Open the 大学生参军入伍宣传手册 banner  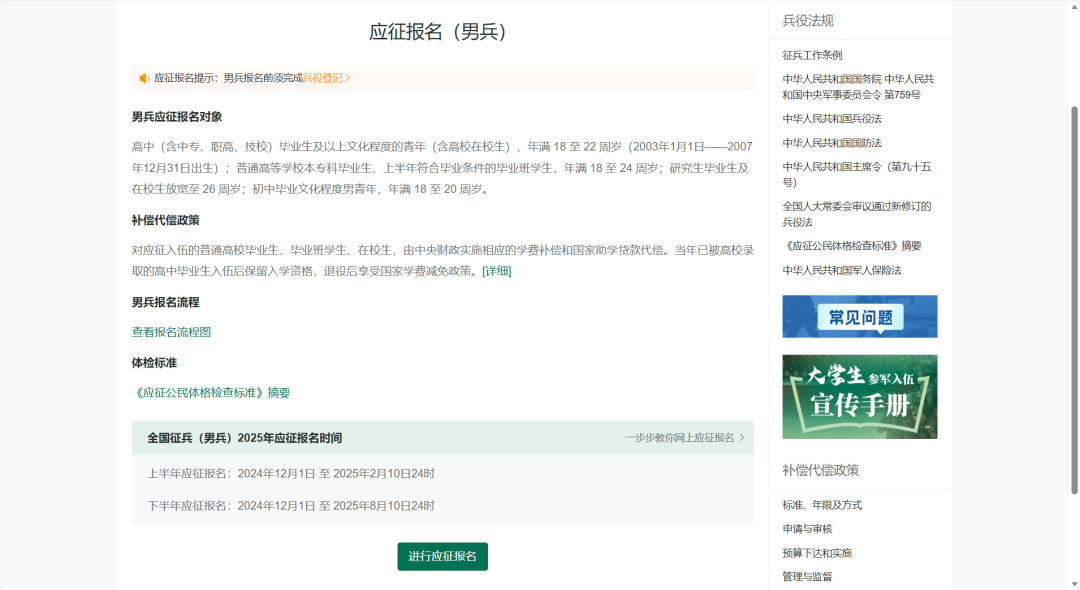coord(860,397)
